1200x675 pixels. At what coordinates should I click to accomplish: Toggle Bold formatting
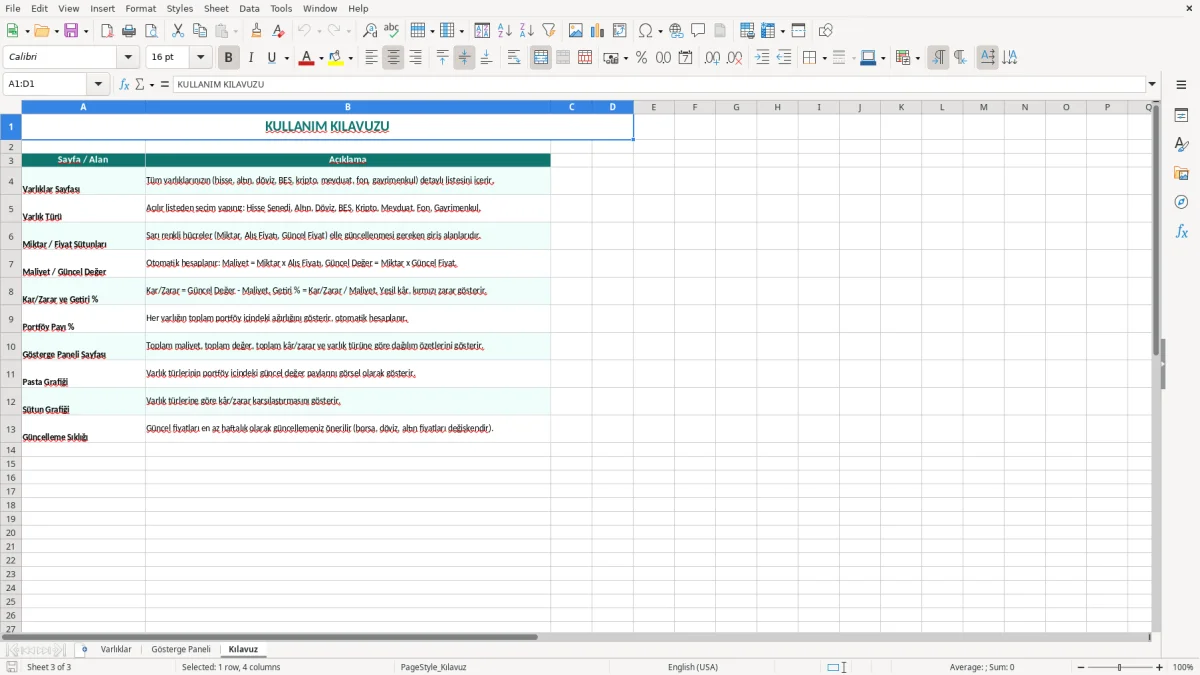point(229,58)
